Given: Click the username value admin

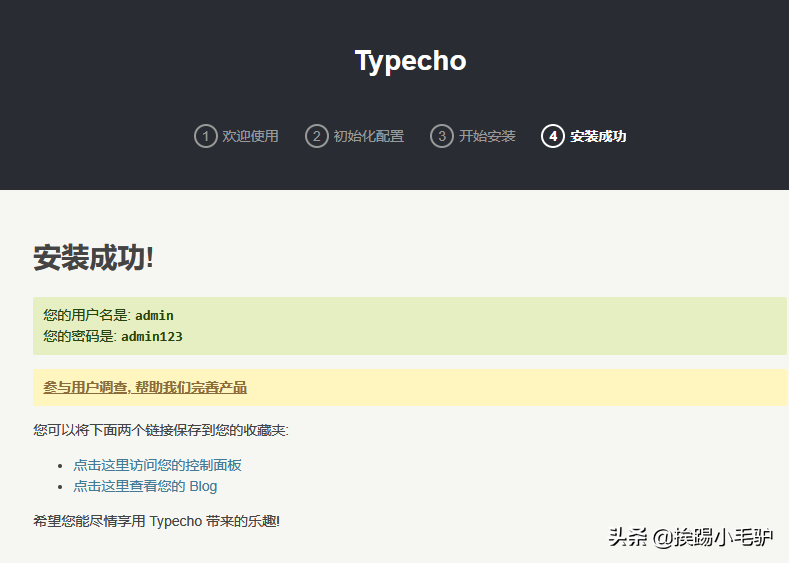Looking at the screenshot, I should coord(154,315).
